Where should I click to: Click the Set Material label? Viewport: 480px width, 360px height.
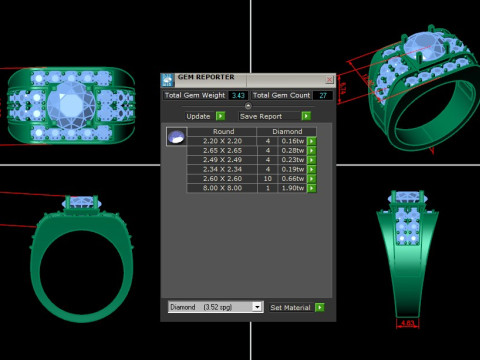click(x=290, y=307)
